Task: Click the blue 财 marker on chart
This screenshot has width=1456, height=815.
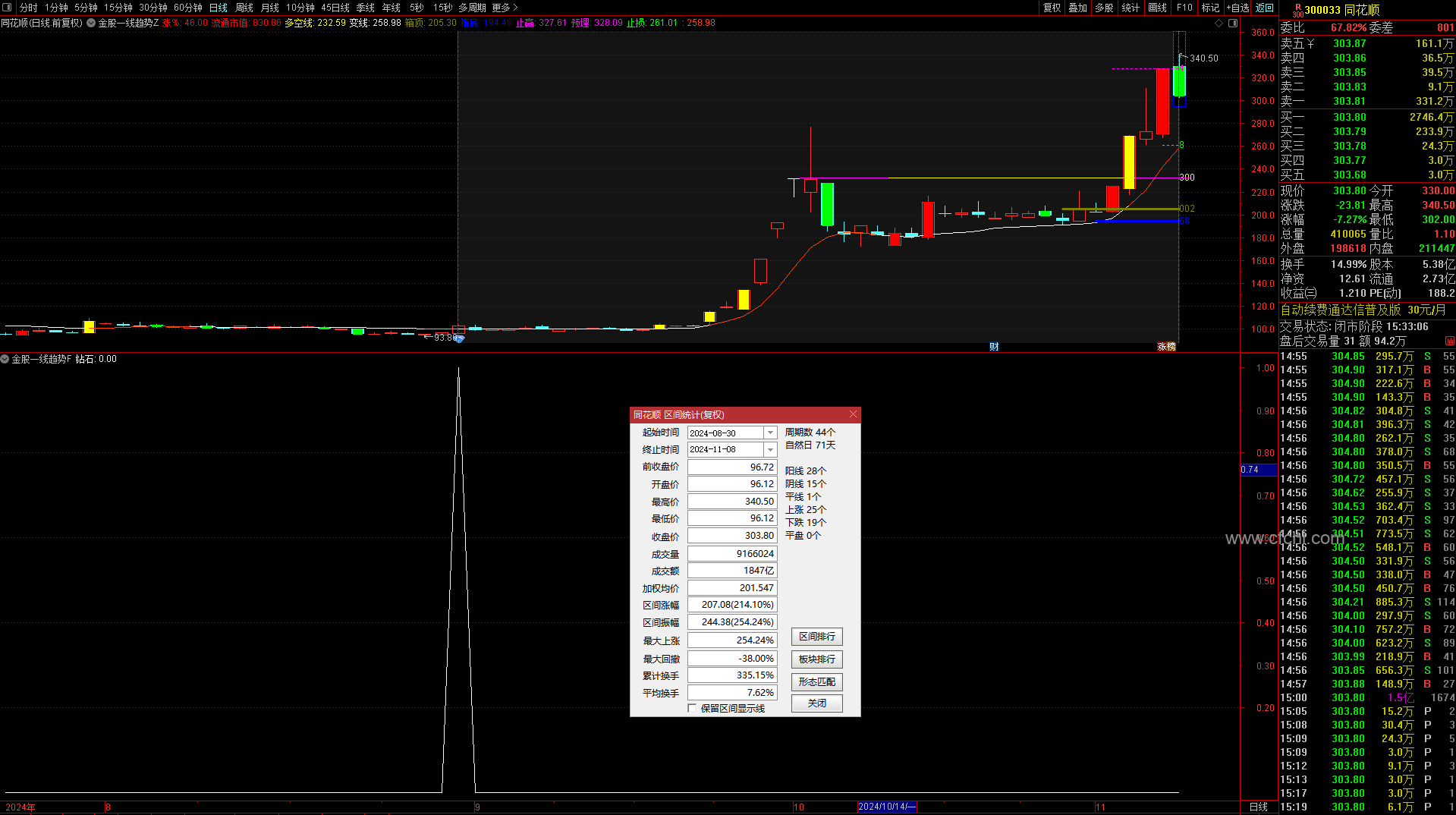Action: [x=994, y=347]
